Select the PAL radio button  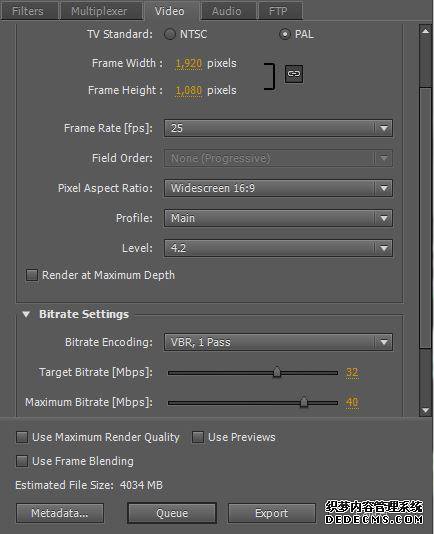point(285,34)
